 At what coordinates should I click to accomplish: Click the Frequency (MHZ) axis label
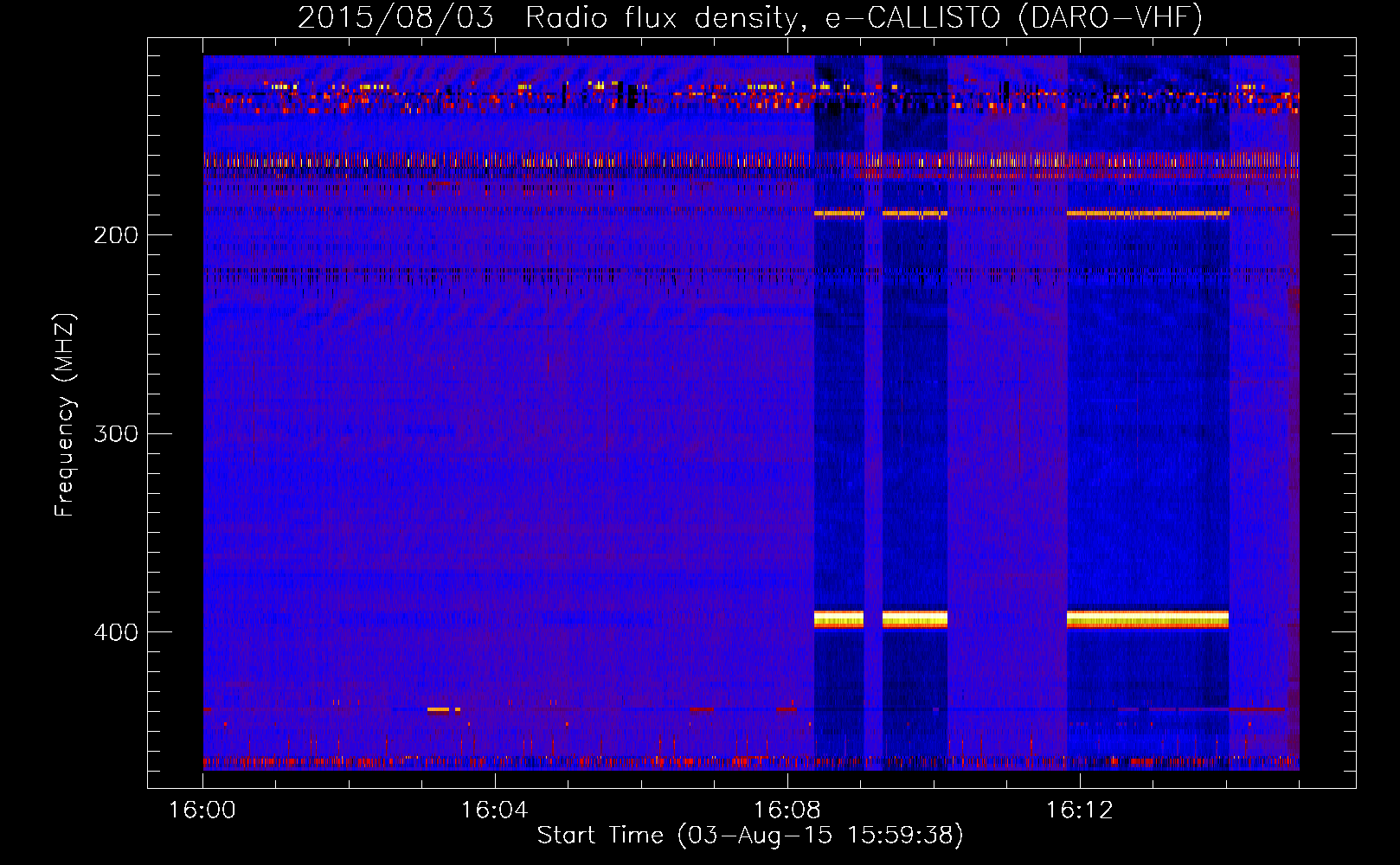pyautogui.click(x=65, y=414)
